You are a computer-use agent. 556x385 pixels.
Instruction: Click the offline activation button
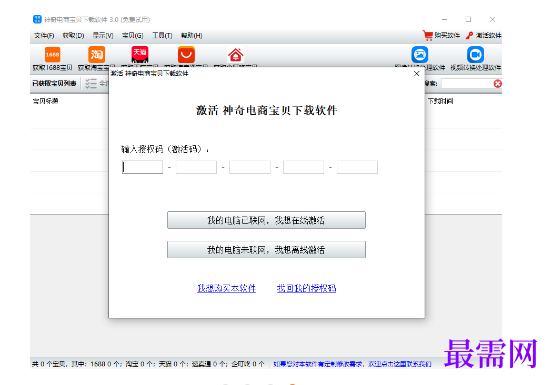(266, 250)
